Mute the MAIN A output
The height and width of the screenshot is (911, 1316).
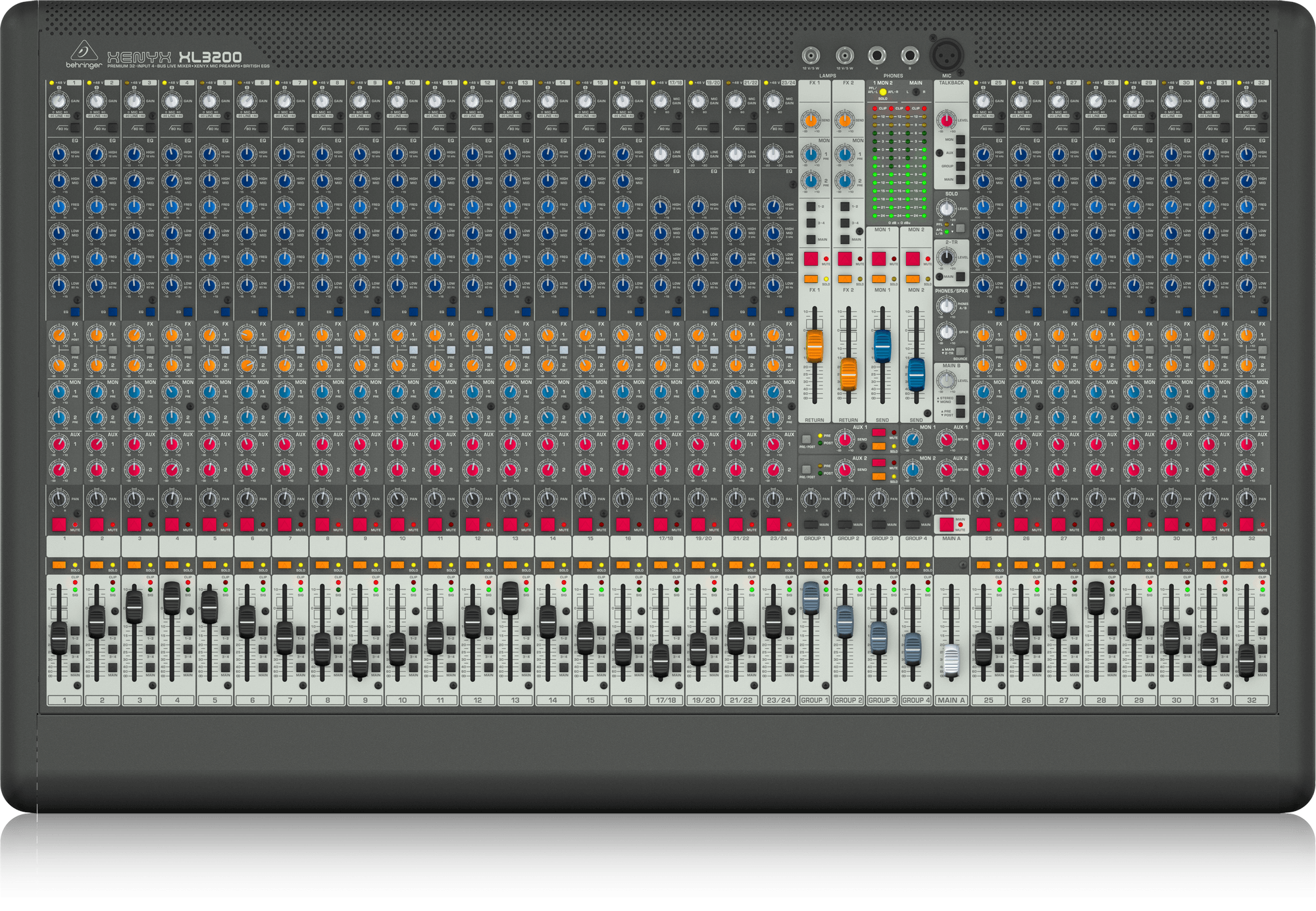click(945, 524)
